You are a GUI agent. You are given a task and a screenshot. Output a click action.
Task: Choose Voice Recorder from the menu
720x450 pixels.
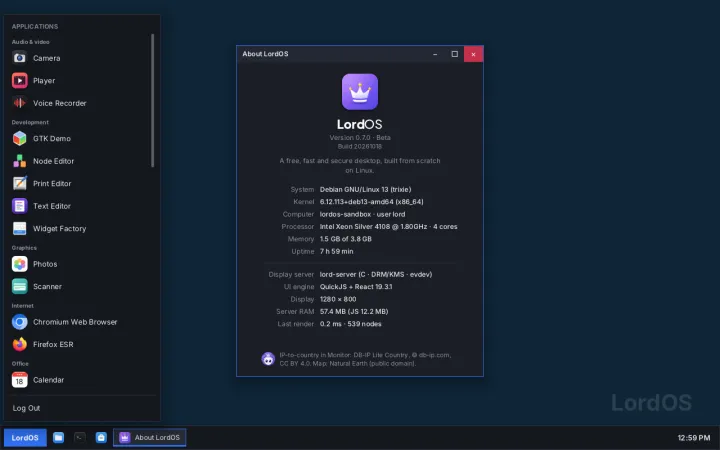tap(60, 103)
